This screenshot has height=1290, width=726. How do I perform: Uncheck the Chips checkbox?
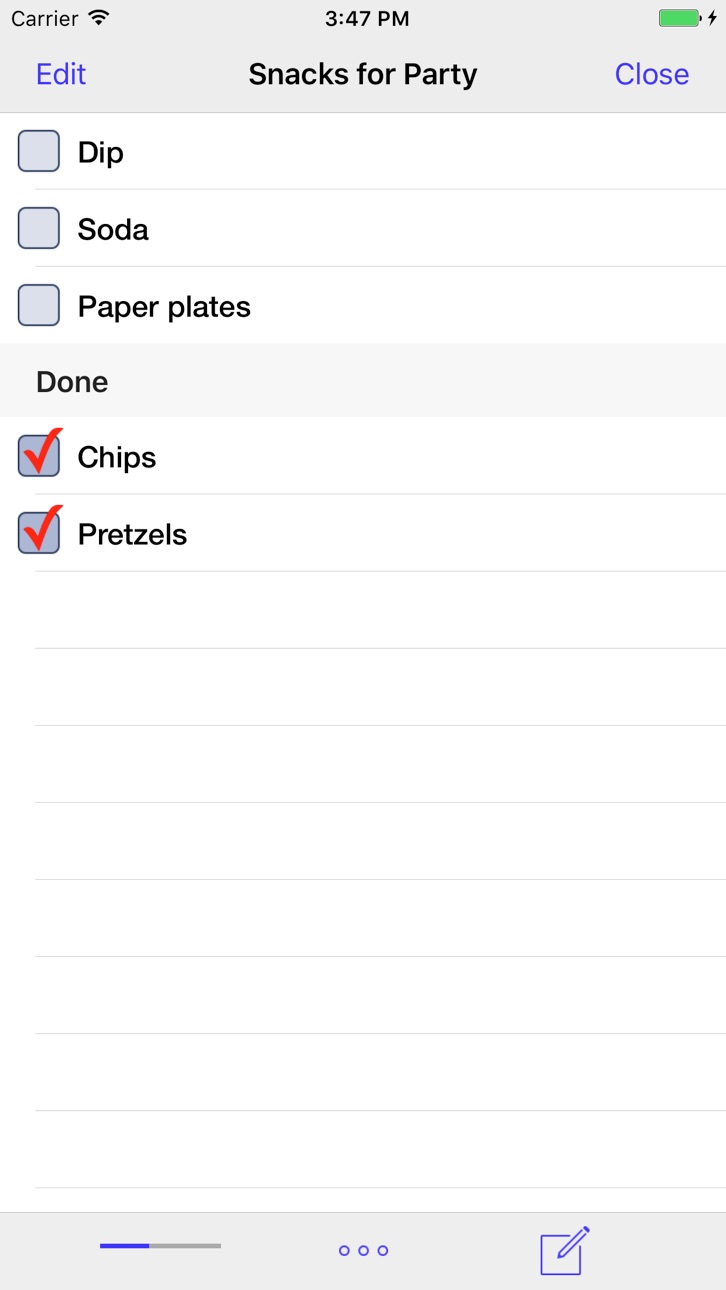pyautogui.click(x=40, y=453)
